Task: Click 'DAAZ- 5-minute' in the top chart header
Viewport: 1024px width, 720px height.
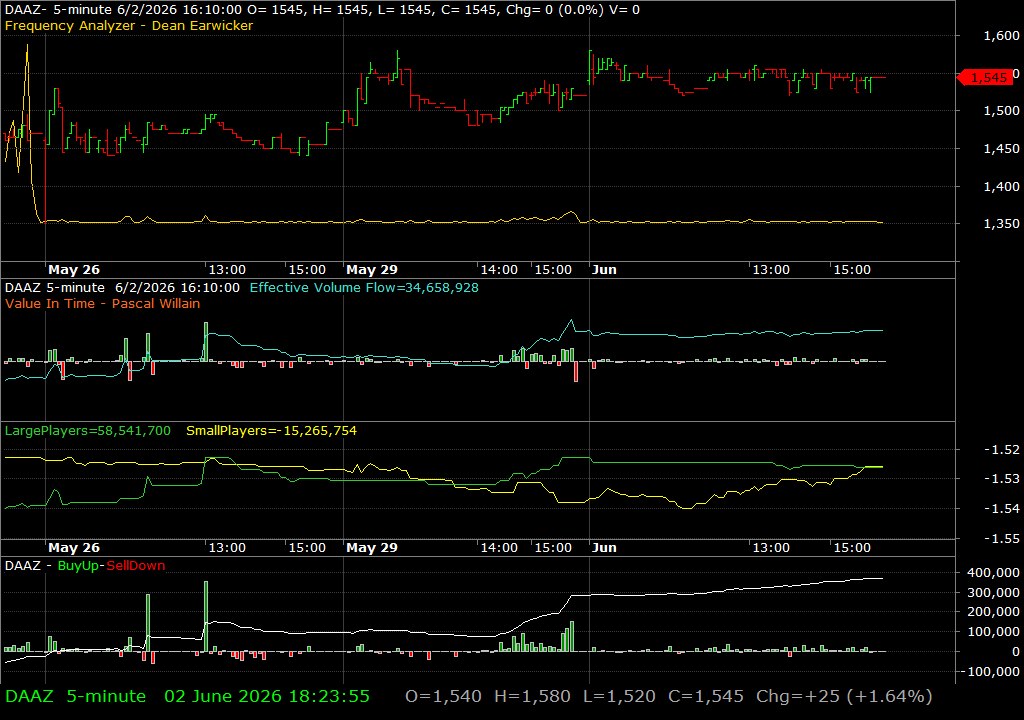Action: 58,10
